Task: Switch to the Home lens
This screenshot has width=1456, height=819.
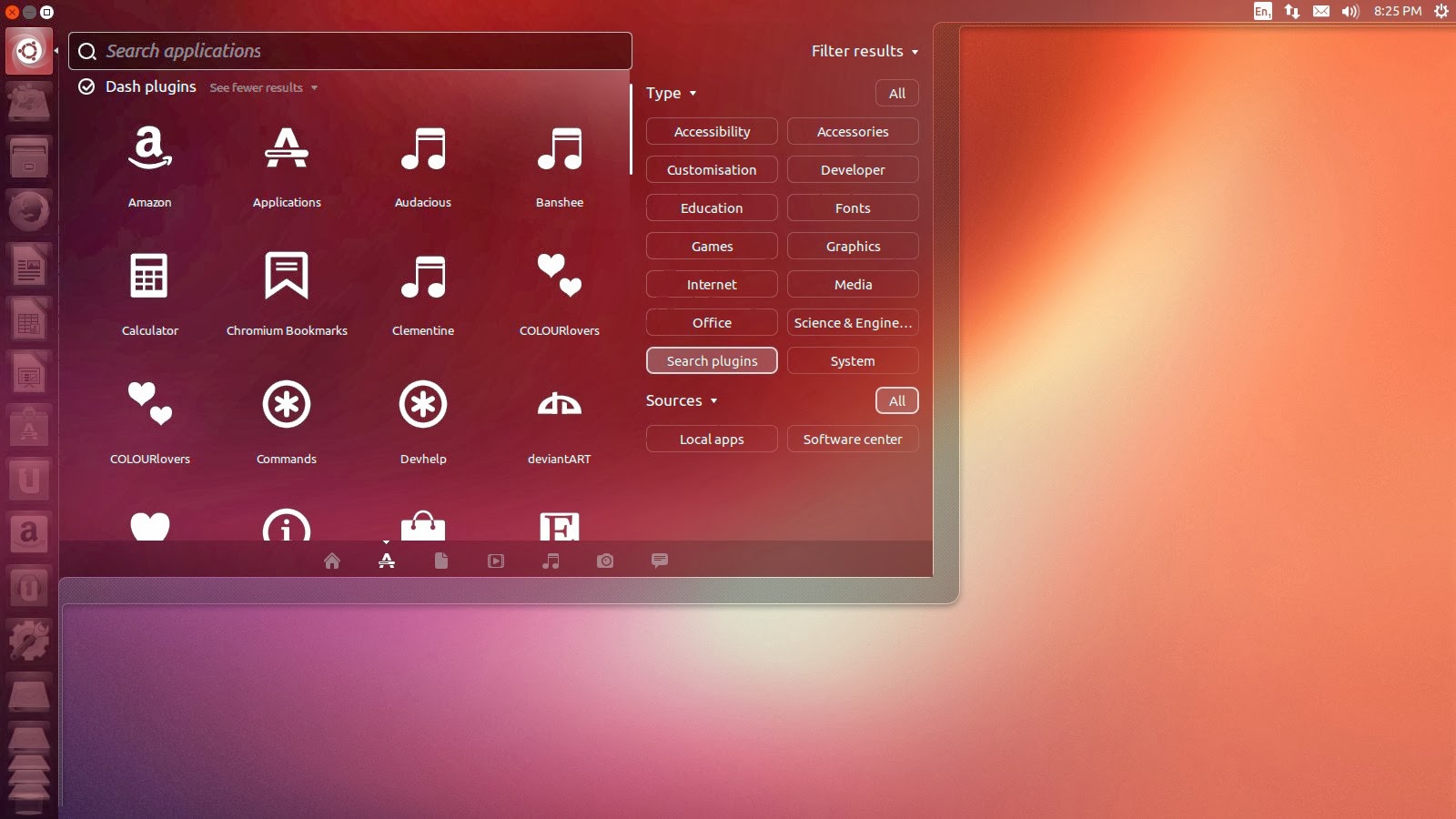Action: 332,561
